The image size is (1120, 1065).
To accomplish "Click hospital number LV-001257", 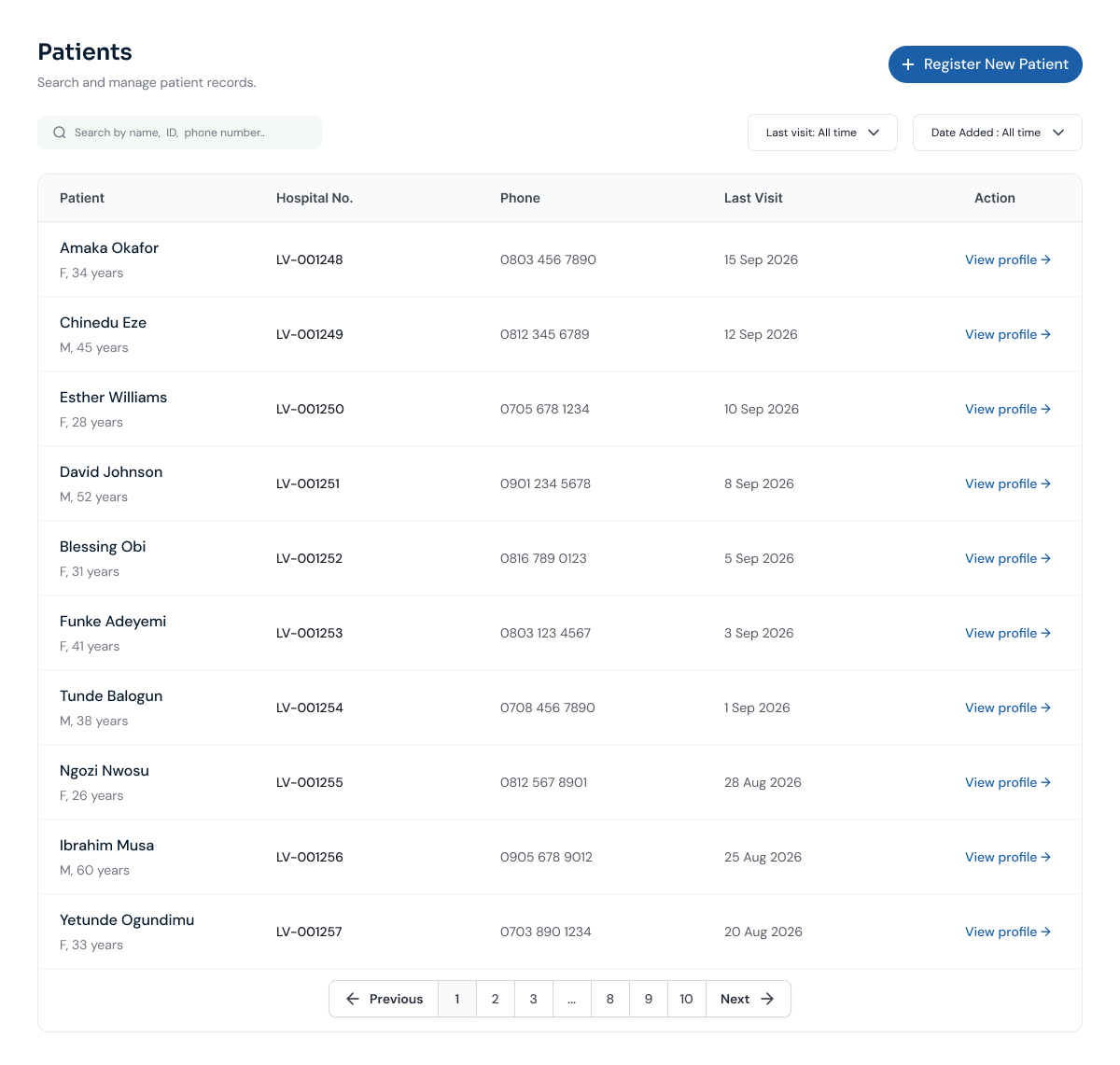I will (x=310, y=932).
